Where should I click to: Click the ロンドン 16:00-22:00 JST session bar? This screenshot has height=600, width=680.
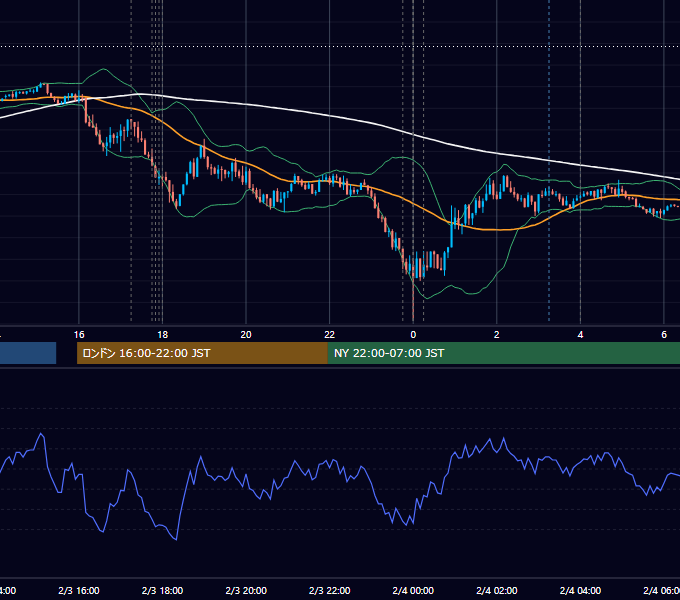tap(202, 353)
